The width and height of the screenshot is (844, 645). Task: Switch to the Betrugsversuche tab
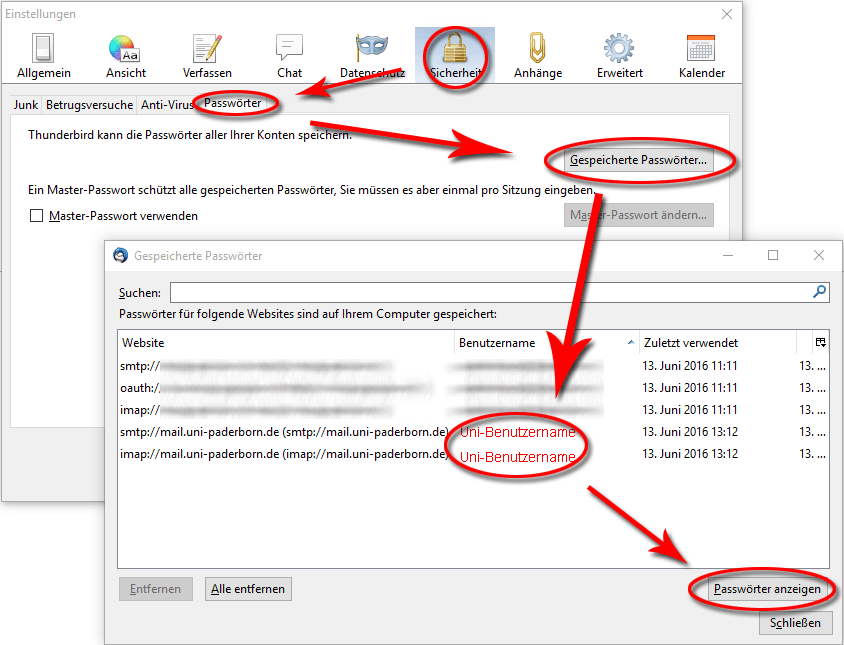(x=90, y=104)
